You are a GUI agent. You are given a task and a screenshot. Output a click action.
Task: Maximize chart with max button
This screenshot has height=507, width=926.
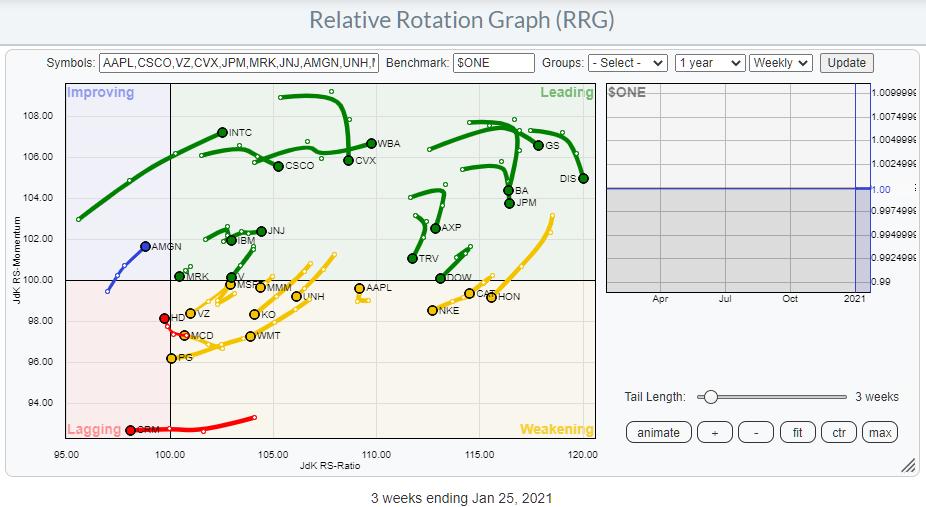tap(880, 432)
